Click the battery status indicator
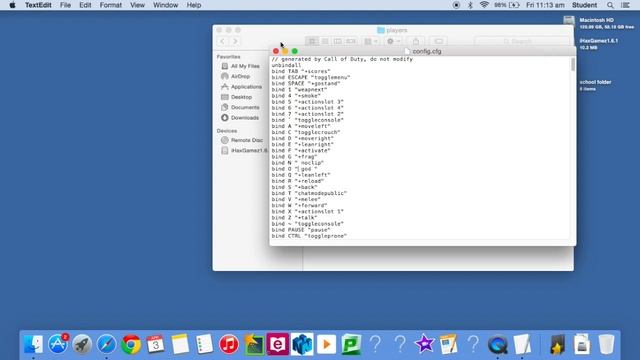640x360 pixels. click(x=507, y=5)
